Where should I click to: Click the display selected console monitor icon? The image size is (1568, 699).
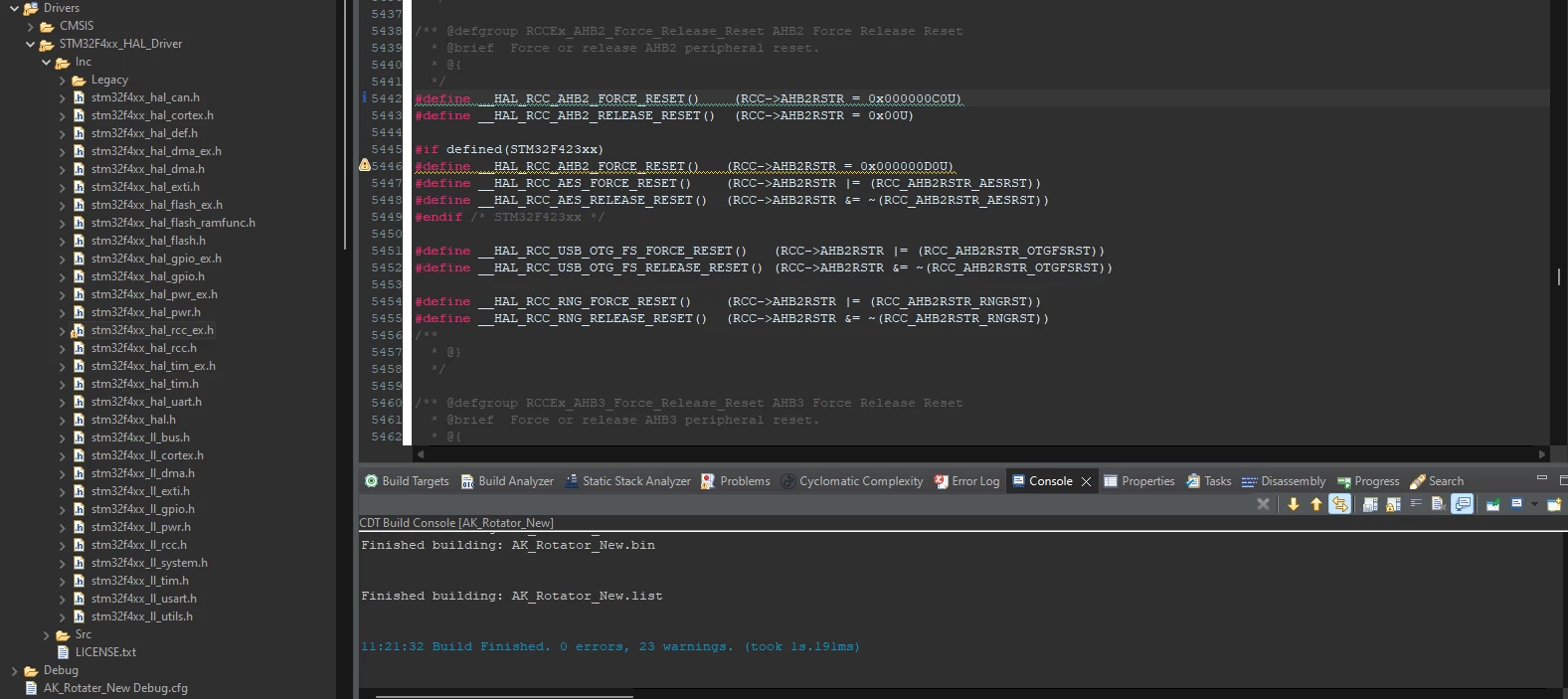click(1516, 504)
